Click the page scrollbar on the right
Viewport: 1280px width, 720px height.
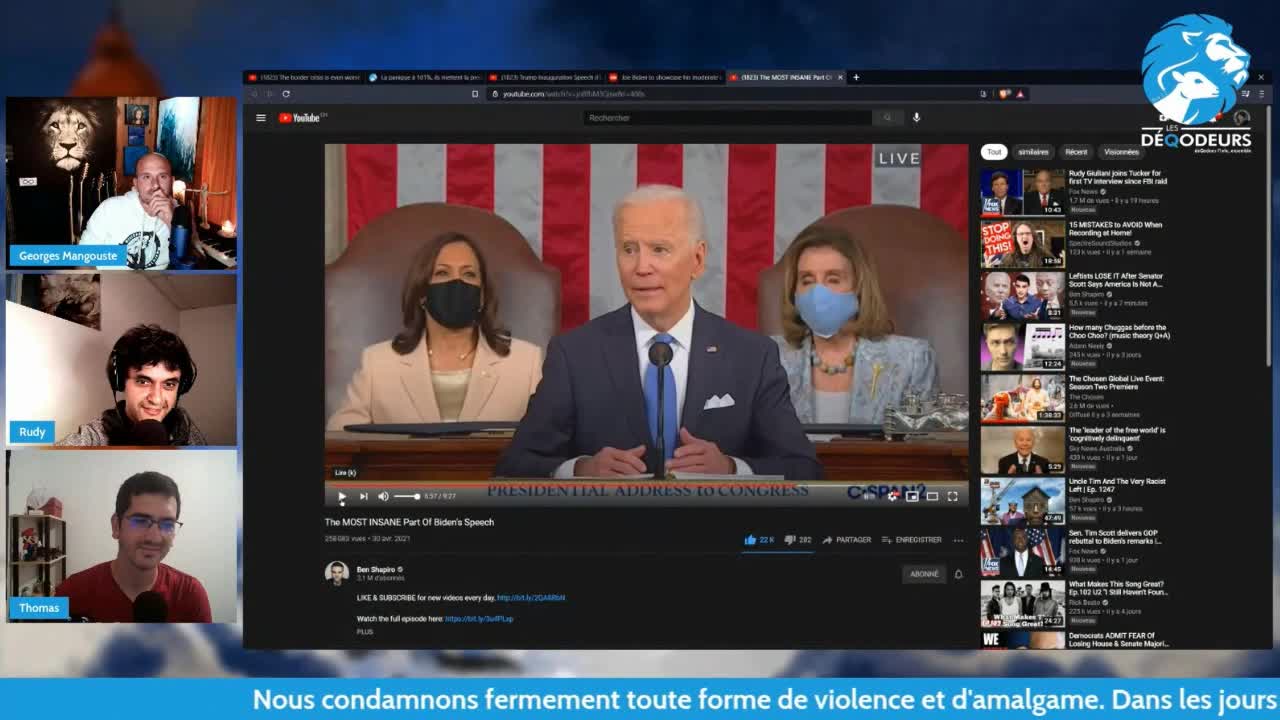coord(1268,235)
